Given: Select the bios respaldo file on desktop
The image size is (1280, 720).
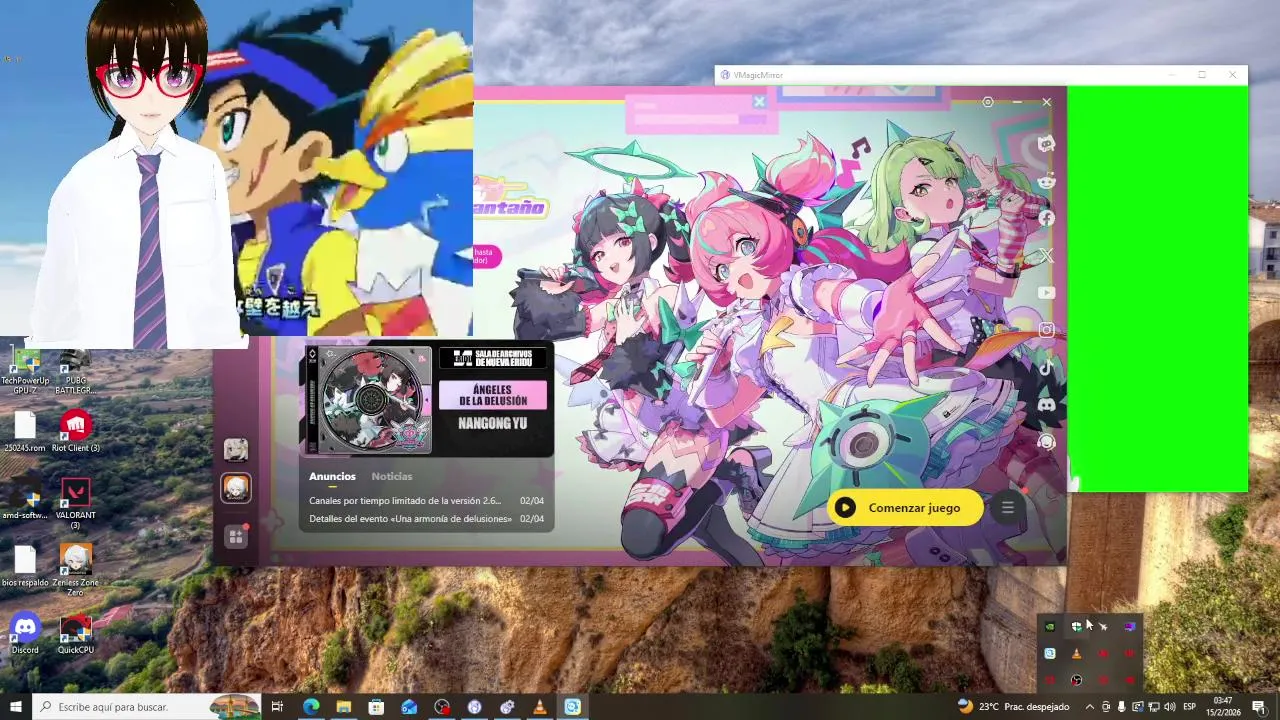Looking at the screenshot, I should [25, 566].
